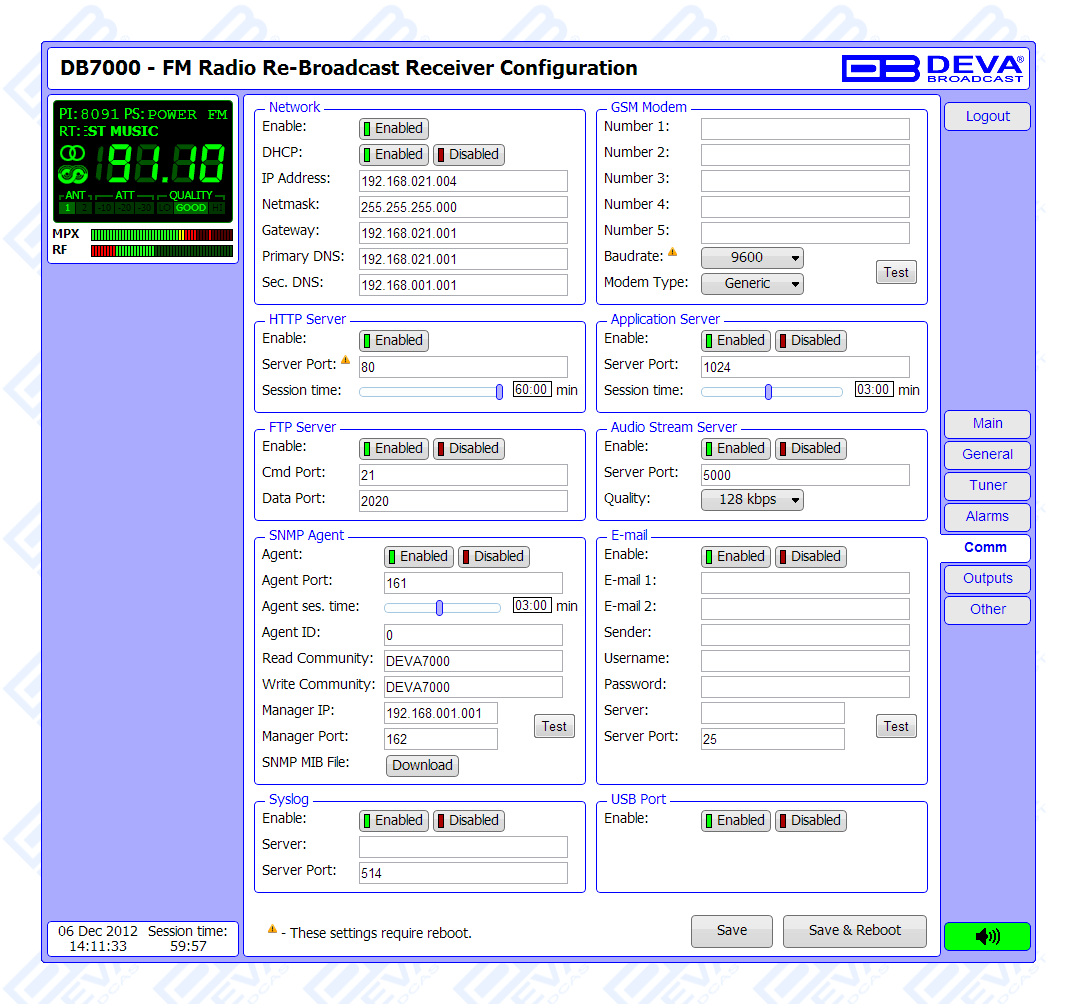This screenshot has height=1004, width=1077.
Task: Open the Alarms tab
Action: point(987,517)
